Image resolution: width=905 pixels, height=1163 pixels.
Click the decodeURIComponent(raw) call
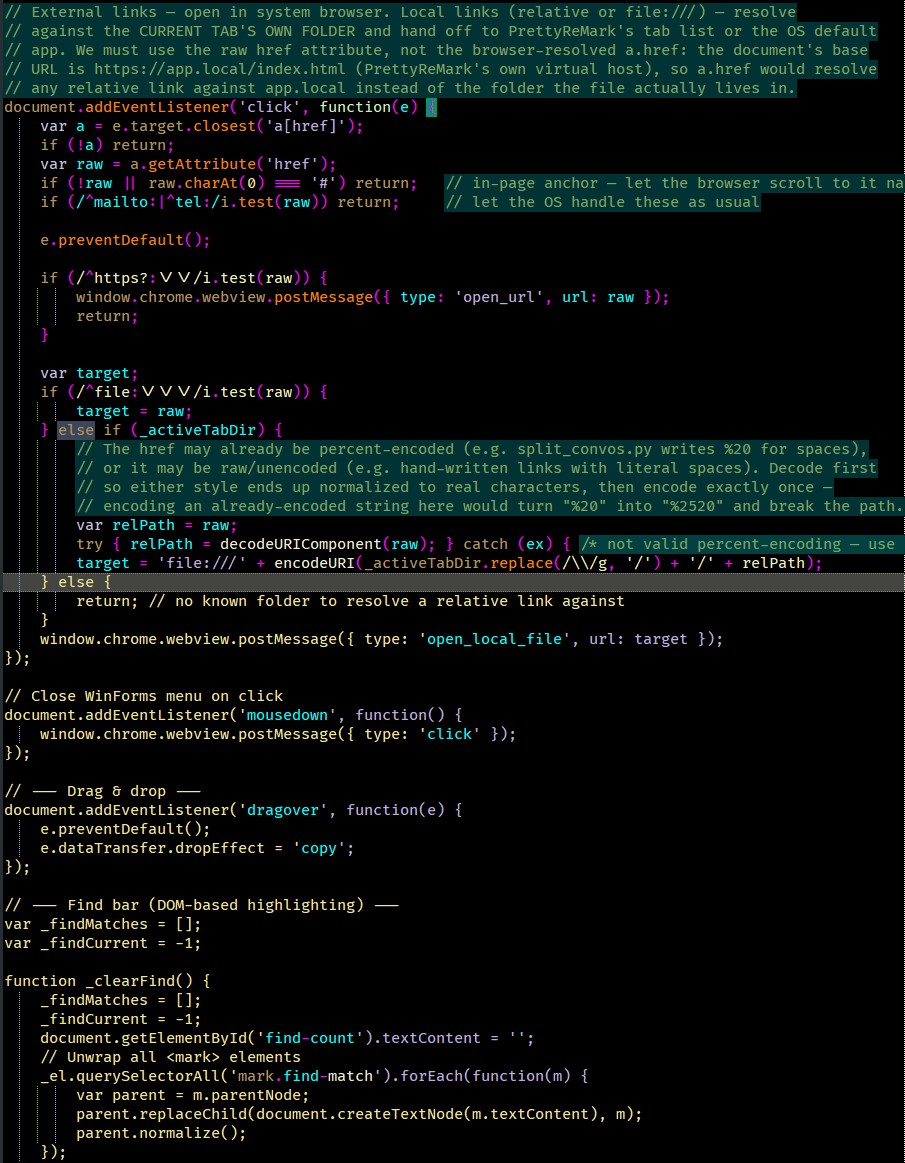[323, 544]
